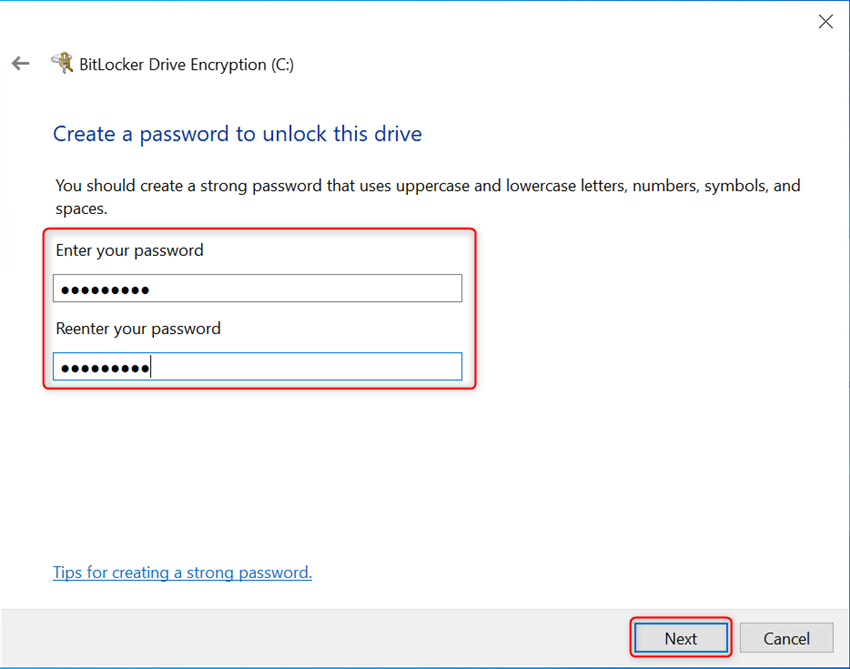
Task: Click the 'Enter your password' label
Action: coord(129,250)
